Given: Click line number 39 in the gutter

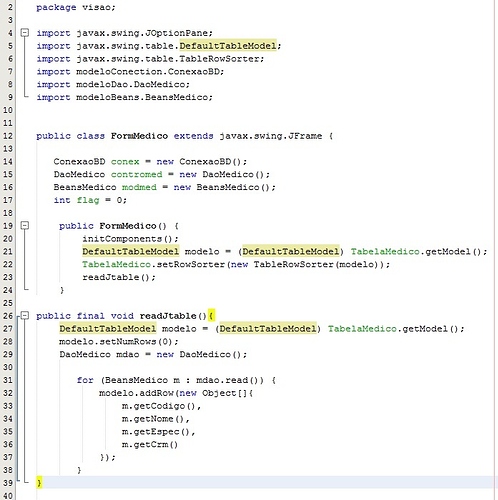Looking at the screenshot, I should point(8,483).
